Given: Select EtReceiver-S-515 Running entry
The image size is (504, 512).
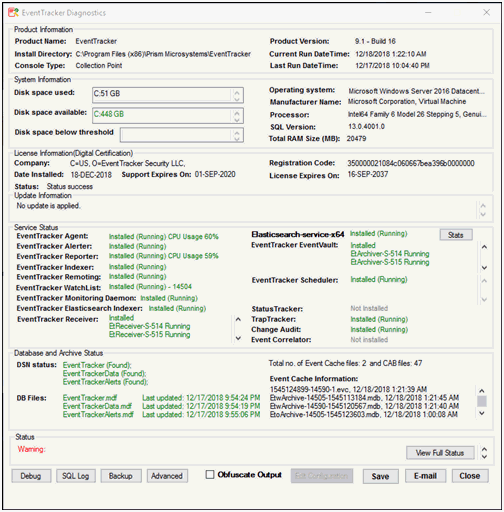Looking at the screenshot, I should (150, 335).
